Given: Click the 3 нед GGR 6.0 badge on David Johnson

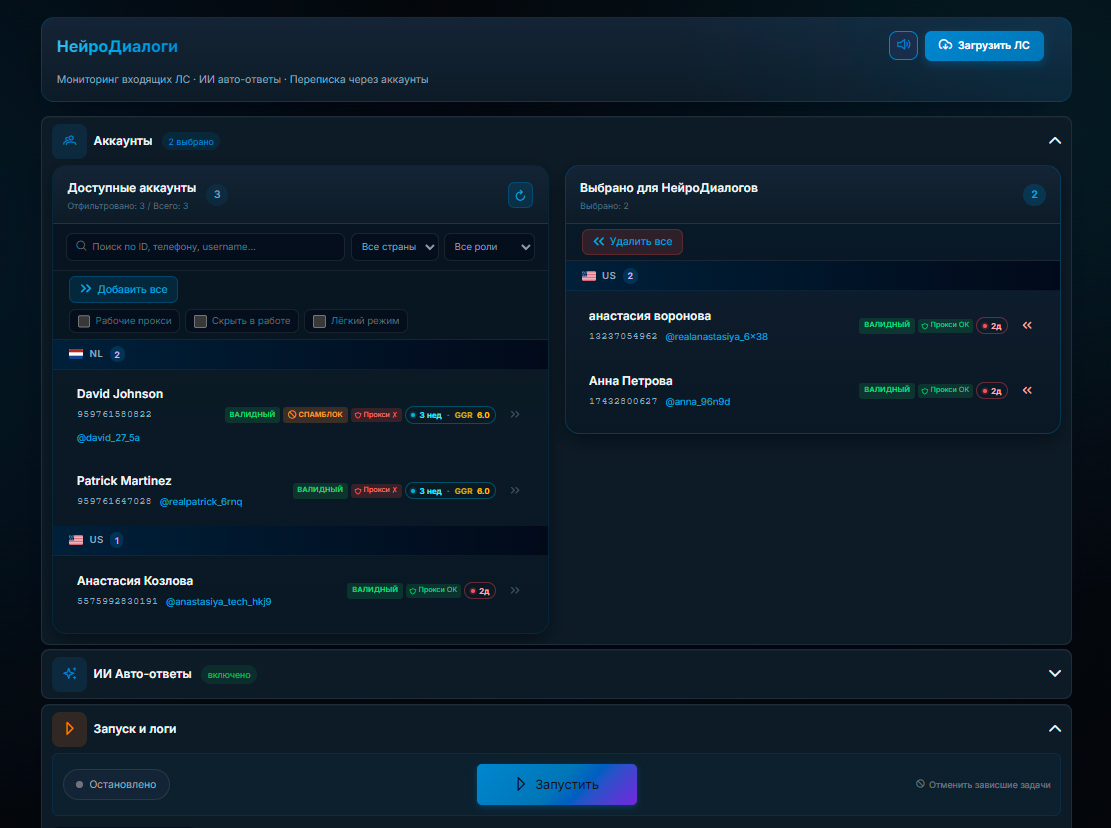Looking at the screenshot, I should (450, 415).
